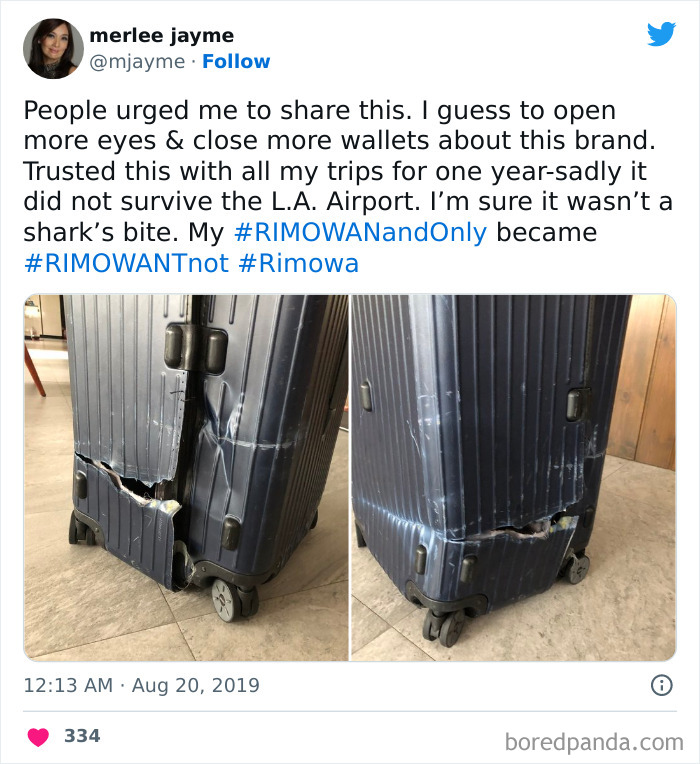Click the suitcase wheel in right photo
The image size is (700, 764).
[x=443, y=629]
